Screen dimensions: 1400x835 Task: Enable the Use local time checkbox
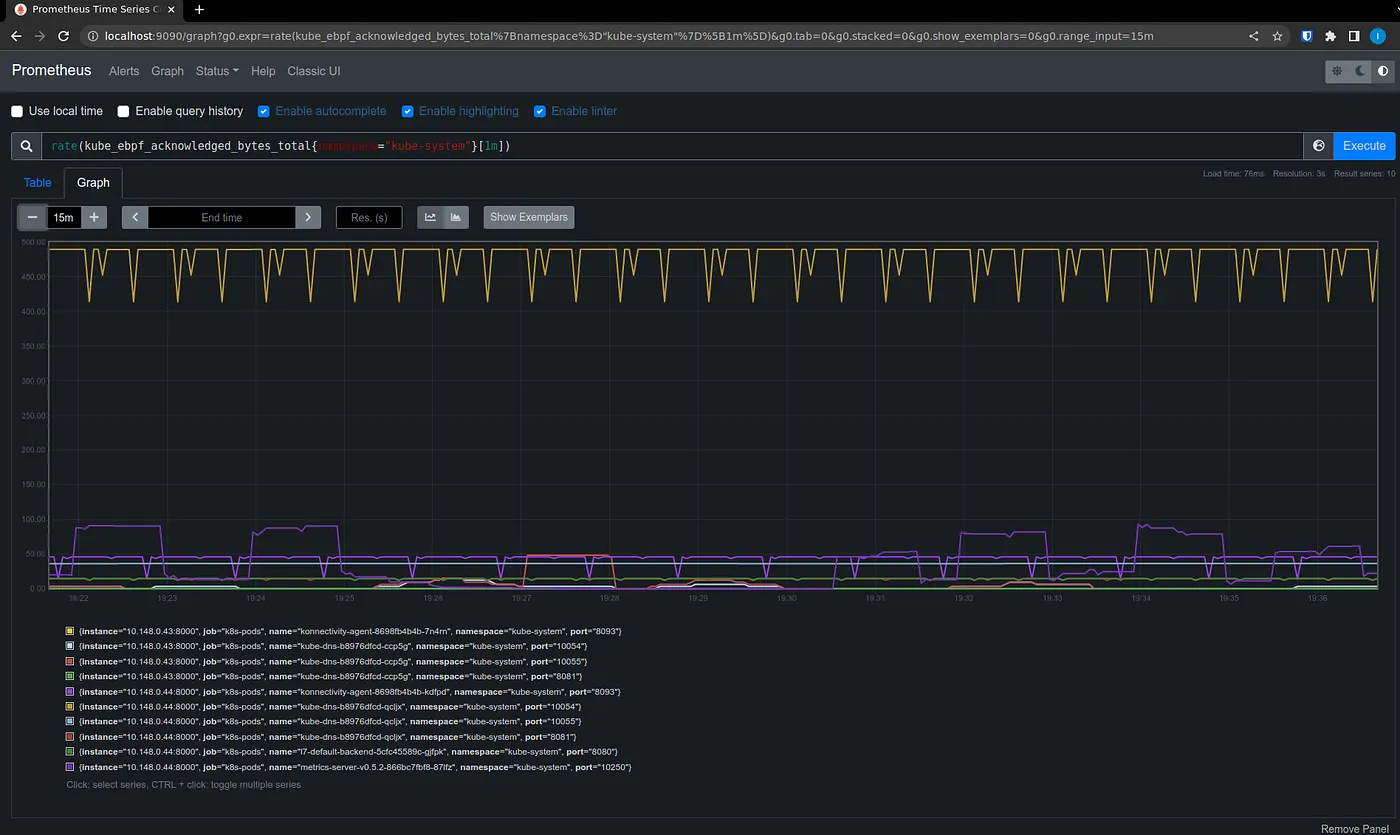[16, 111]
